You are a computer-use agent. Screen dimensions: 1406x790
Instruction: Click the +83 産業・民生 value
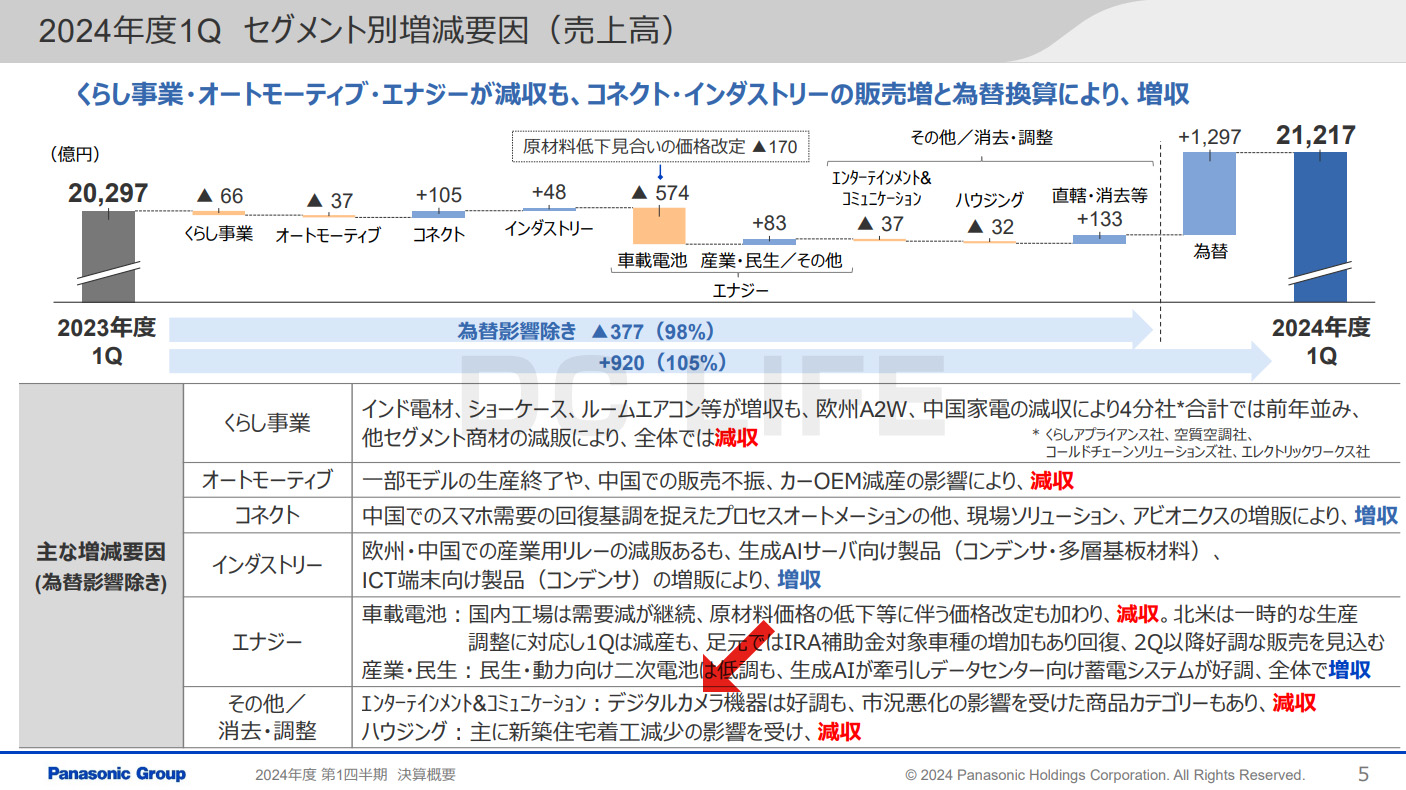(x=769, y=222)
